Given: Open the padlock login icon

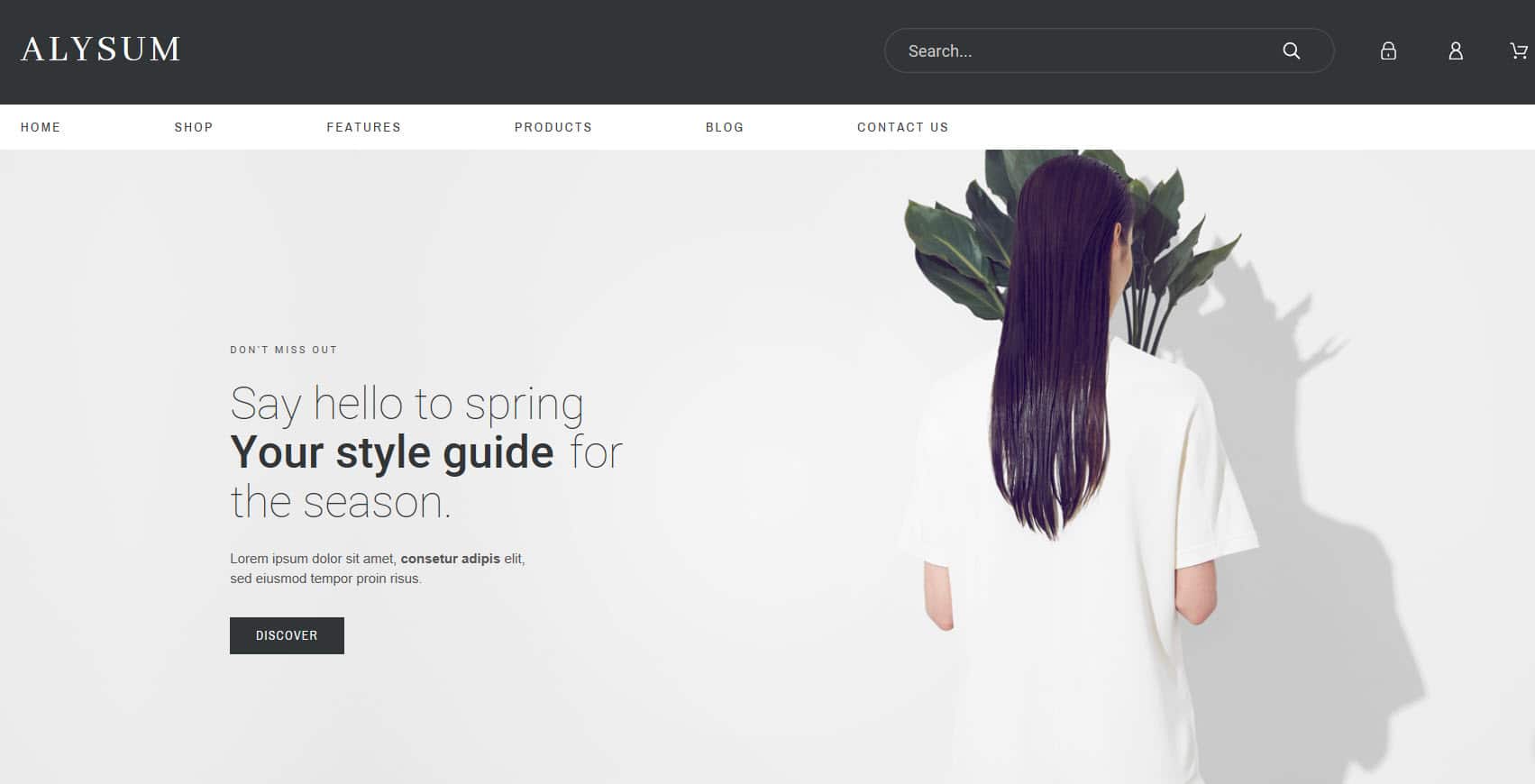Looking at the screenshot, I should pos(1388,51).
